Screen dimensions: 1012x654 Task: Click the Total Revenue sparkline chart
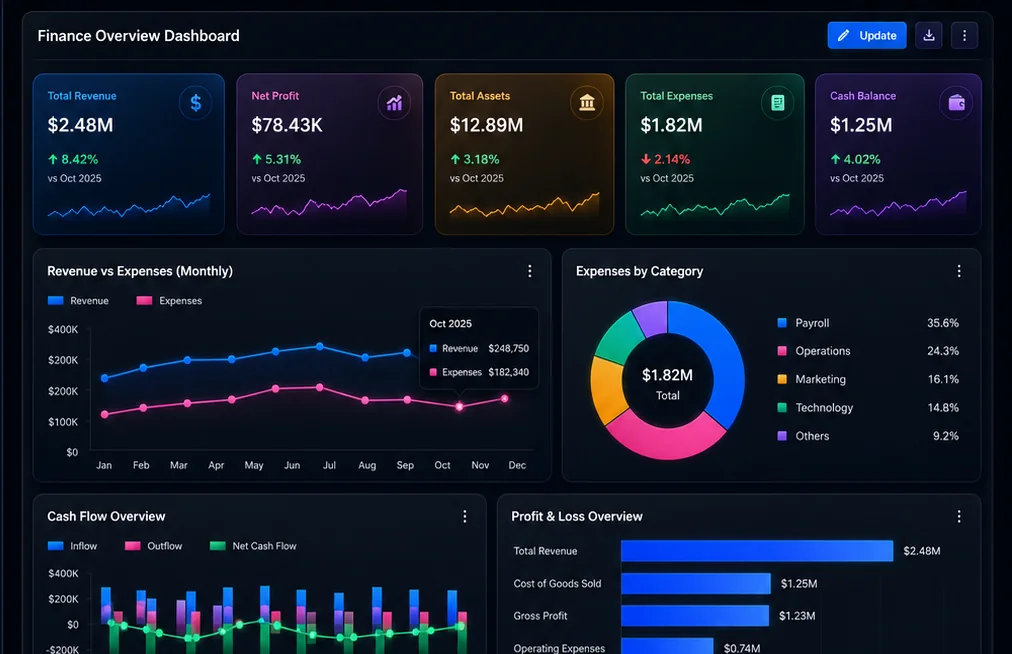[x=128, y=205]
